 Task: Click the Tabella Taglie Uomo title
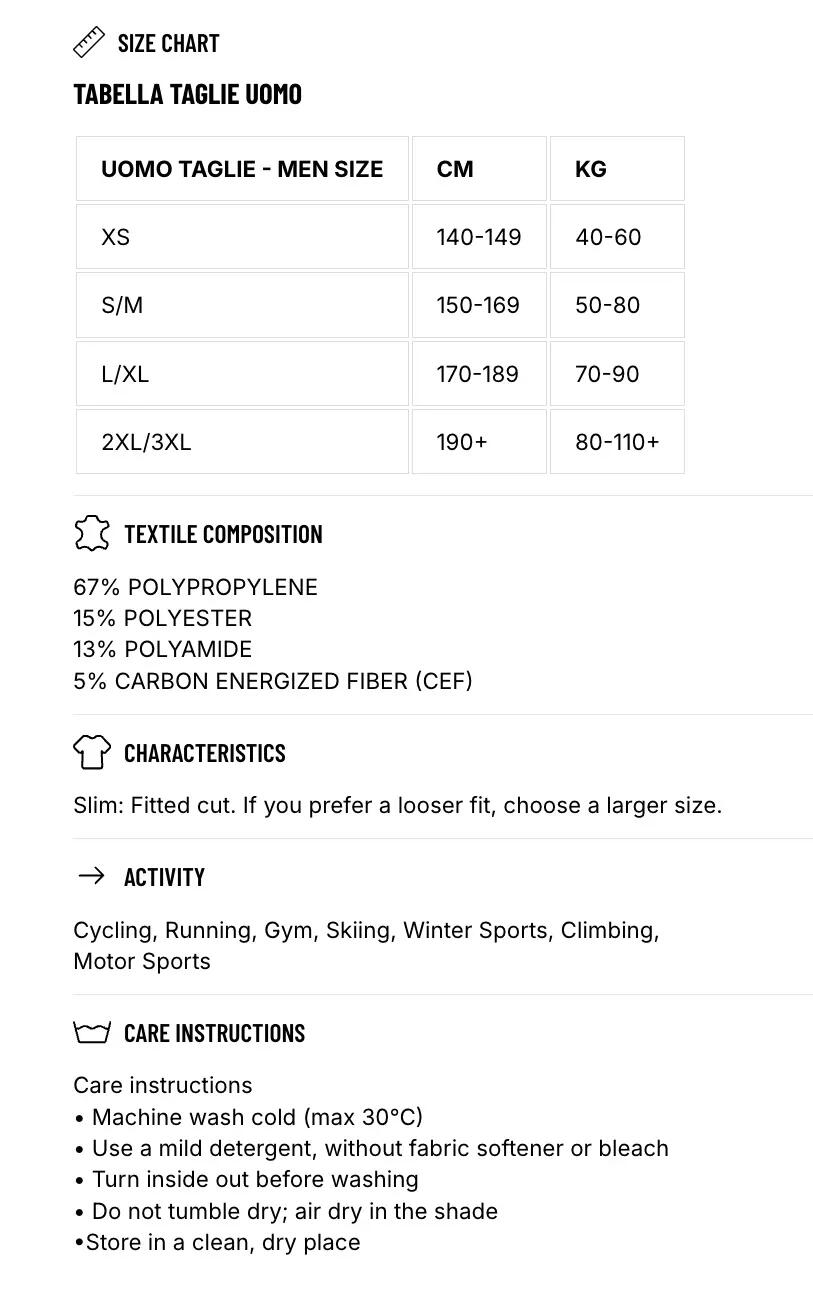click(187, 94)
